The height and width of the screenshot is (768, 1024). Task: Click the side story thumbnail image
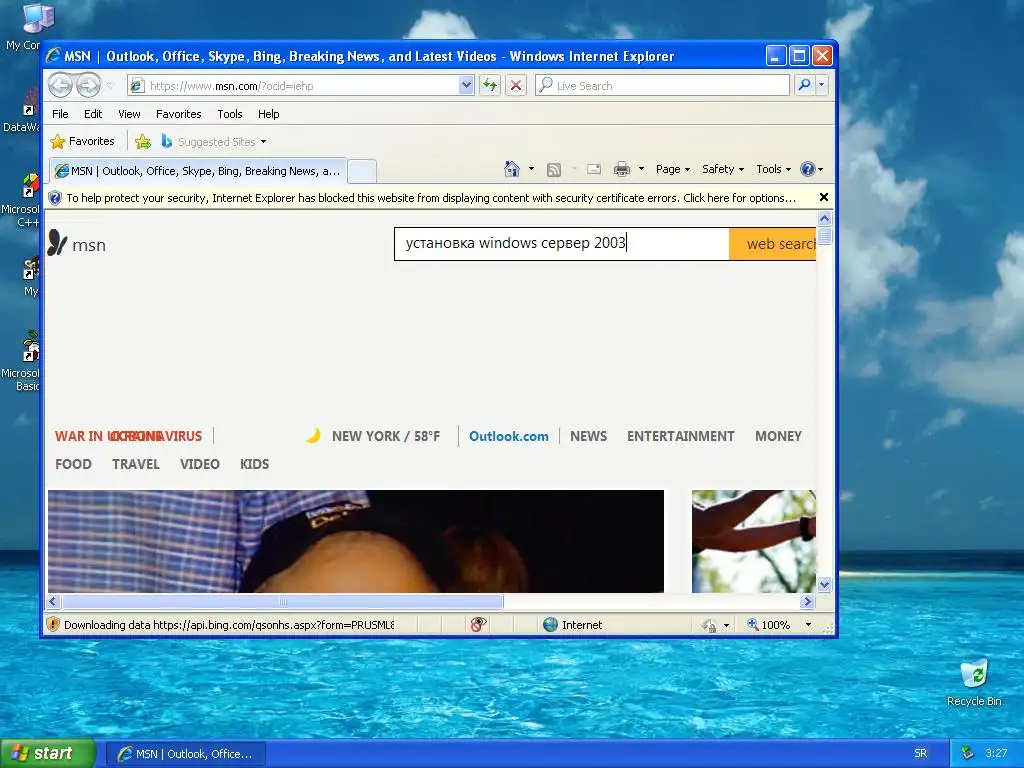point(754,541)
